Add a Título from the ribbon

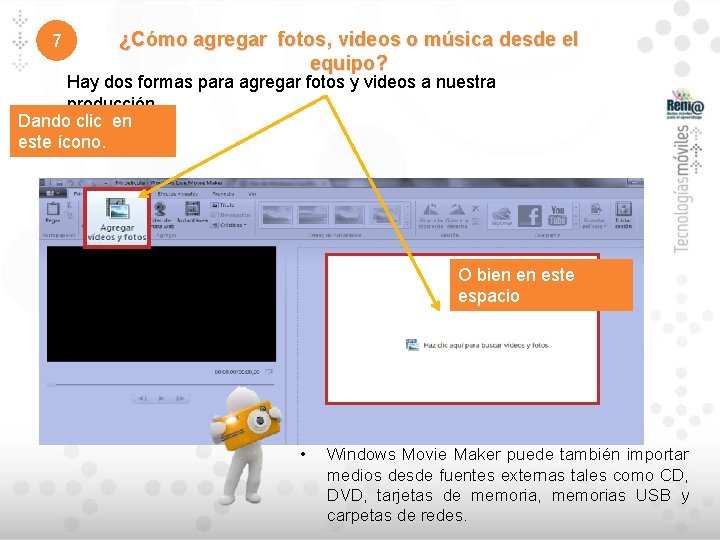pyautogui.click(x=223, y=205)
